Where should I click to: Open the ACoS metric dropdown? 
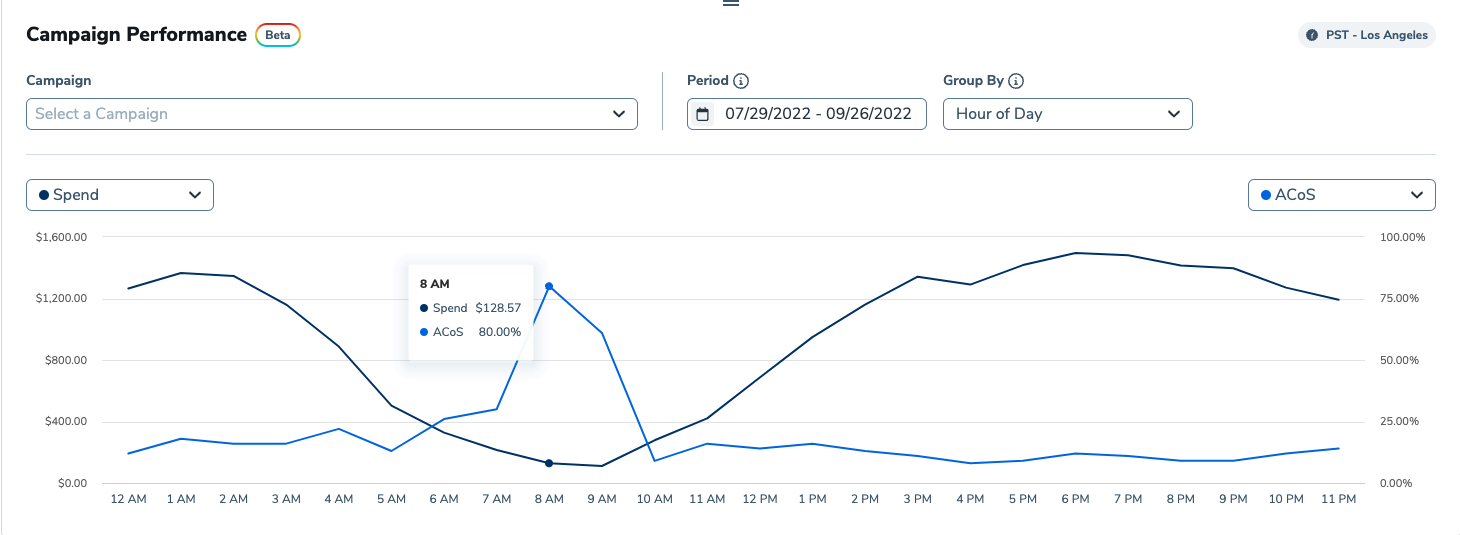pos(1341,195)
